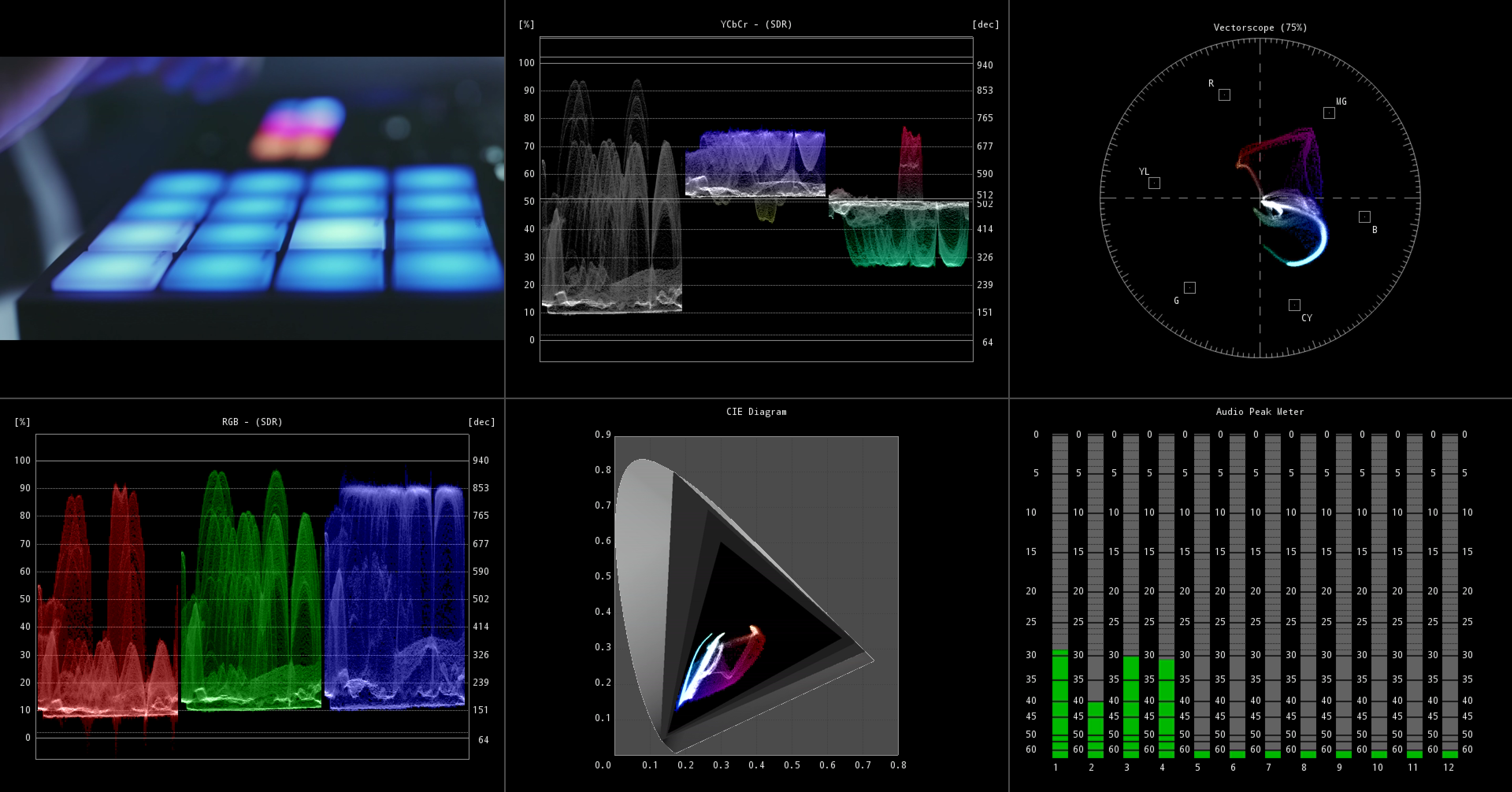Click the Audio Peak Meter heading
1512x792 pixels.
click(1263, 411)
